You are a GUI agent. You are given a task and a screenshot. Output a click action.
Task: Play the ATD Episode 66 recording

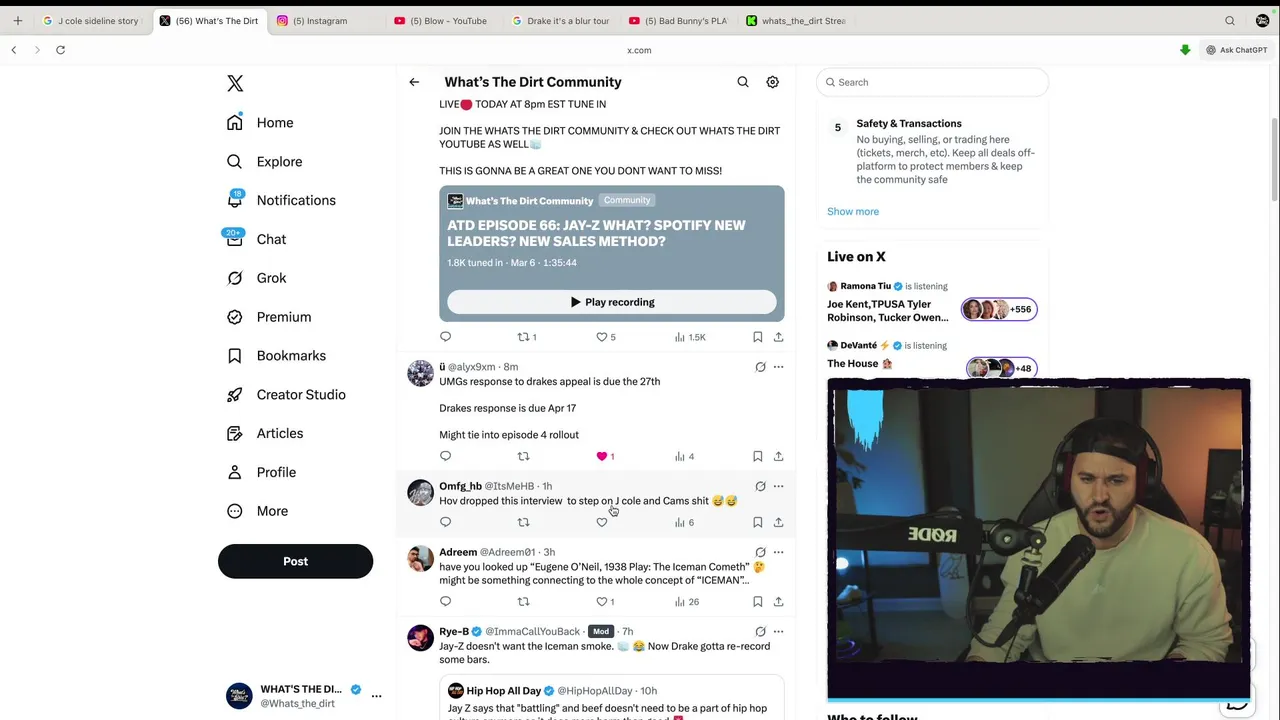[612, 302]
